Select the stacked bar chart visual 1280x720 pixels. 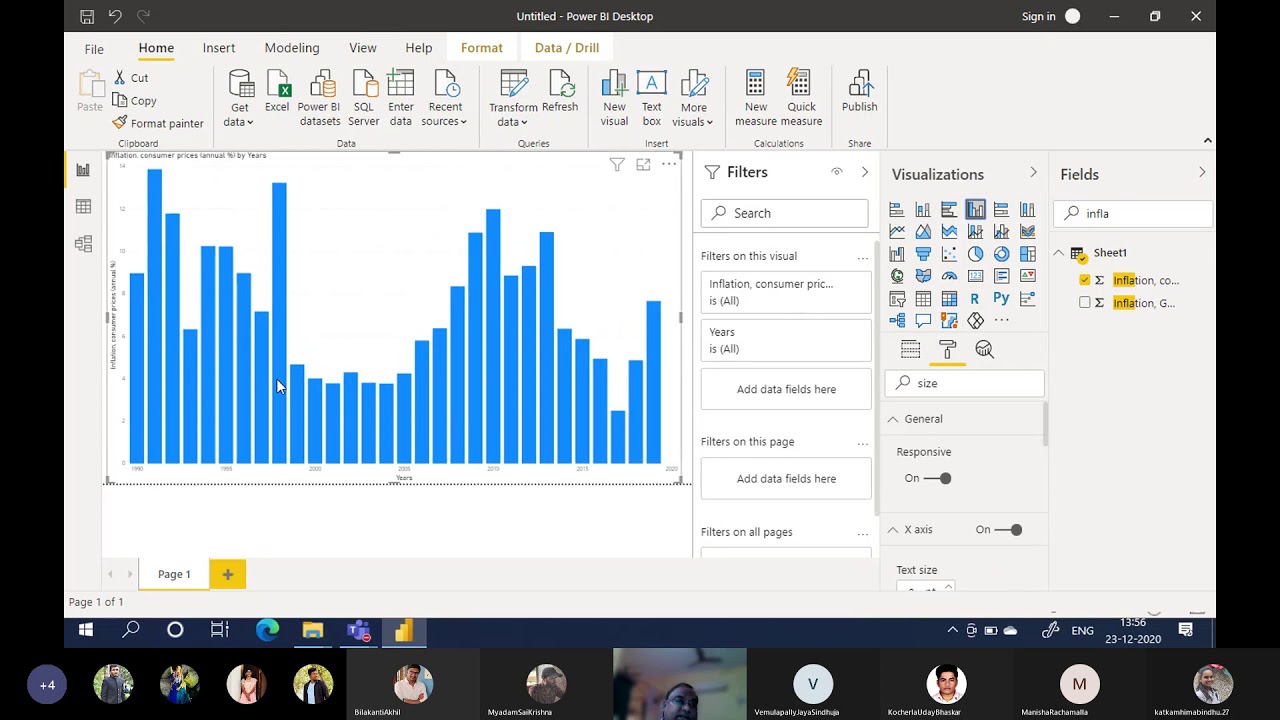click(897, 209)
